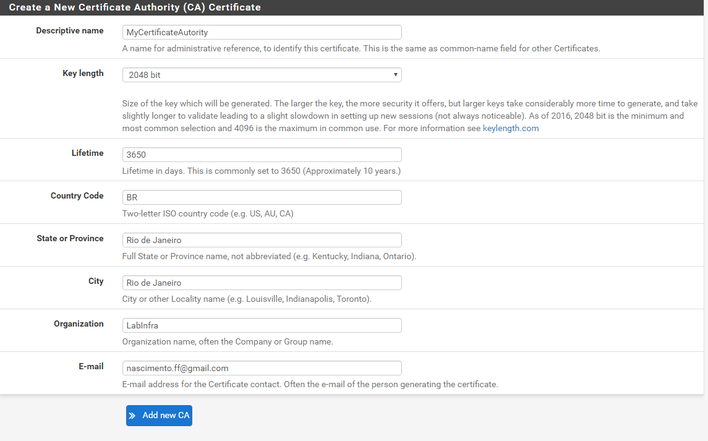Click the State or Province label
Screen dimensions: 708x441
(x=70, y=238)
